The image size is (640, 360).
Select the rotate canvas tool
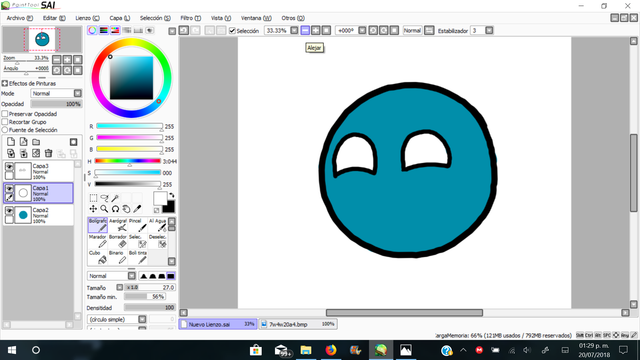[116, 209]
